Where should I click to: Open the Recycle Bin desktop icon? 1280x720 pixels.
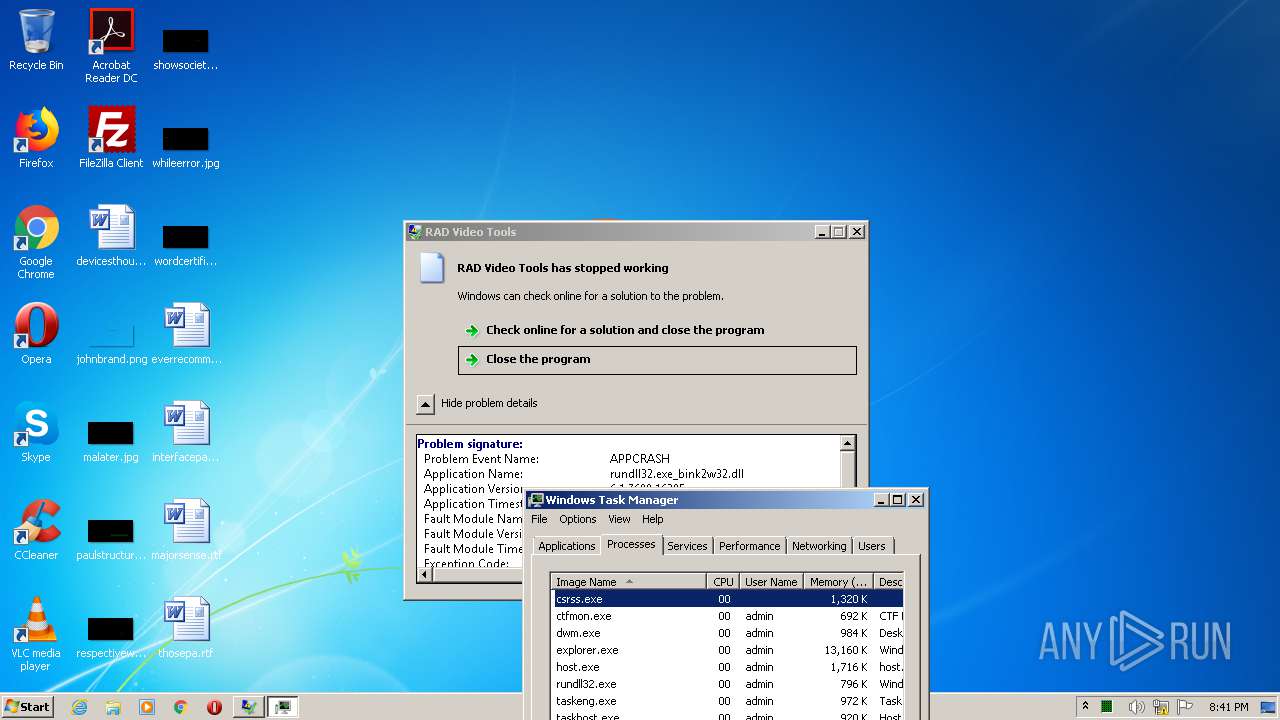[36, 40]
